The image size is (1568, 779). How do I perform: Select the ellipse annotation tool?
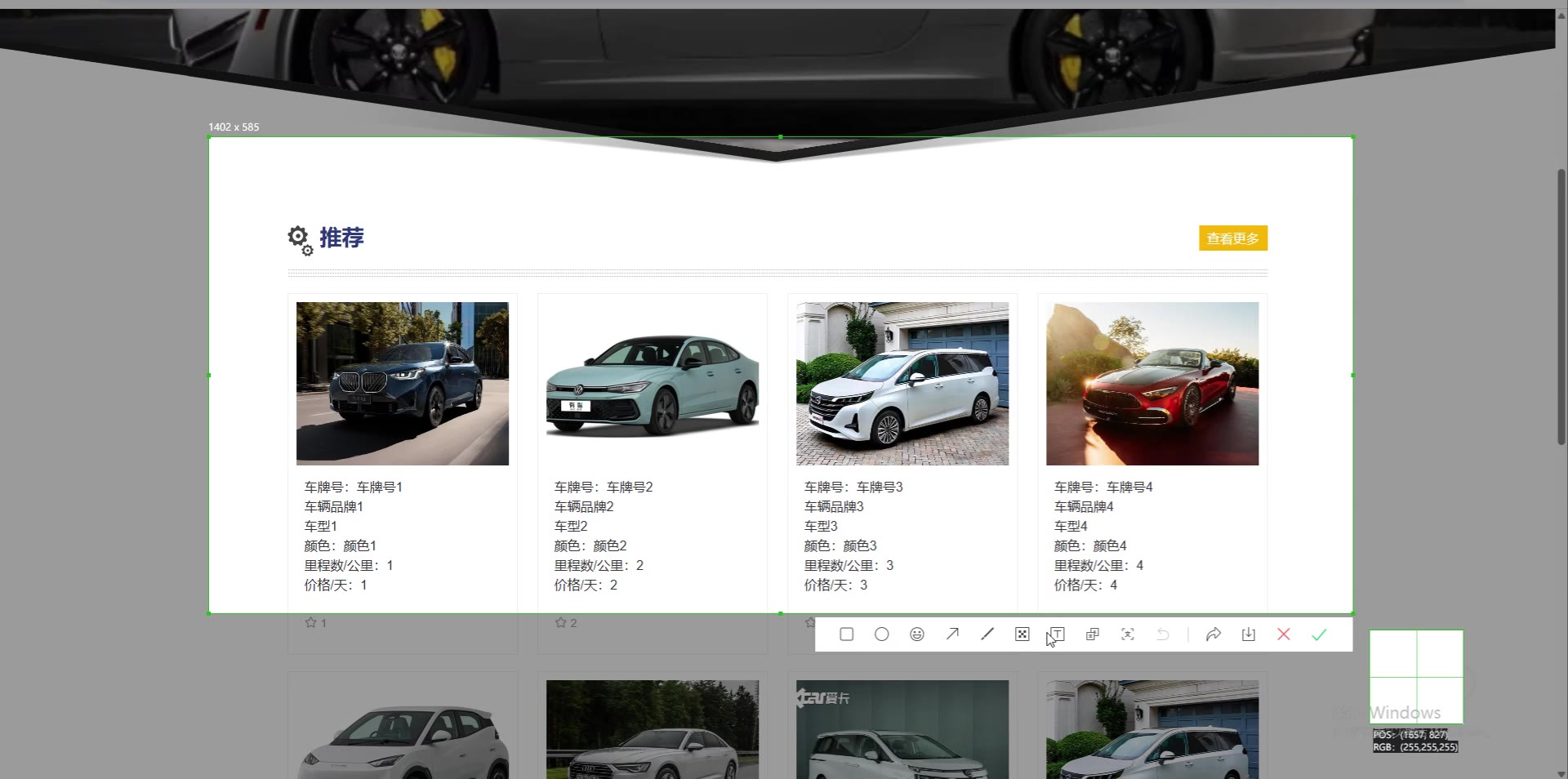tap(881, 634)
